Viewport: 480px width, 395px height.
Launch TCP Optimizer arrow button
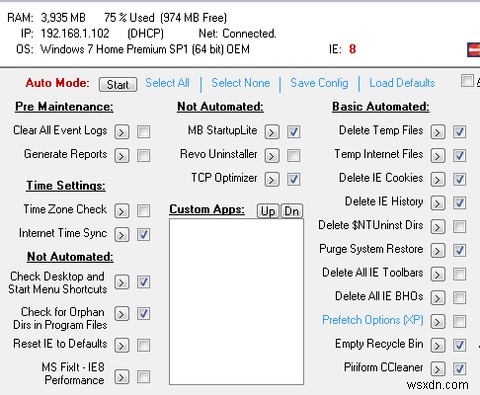point(272,180)
